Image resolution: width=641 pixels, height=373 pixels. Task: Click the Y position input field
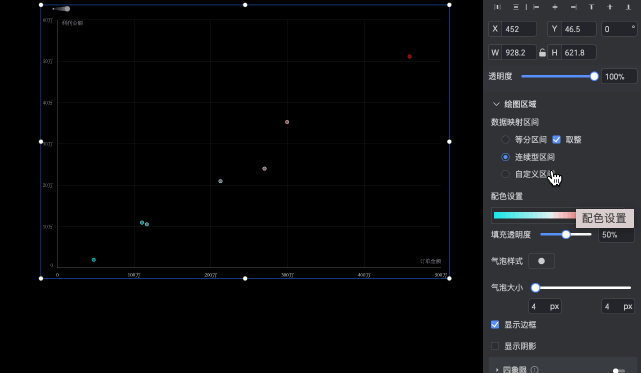572,29
